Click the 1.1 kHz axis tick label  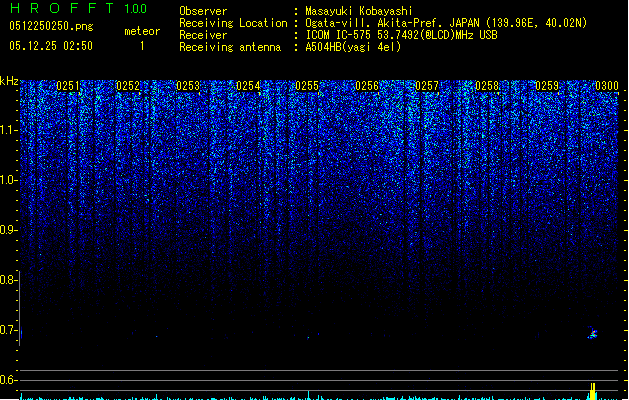[8, 130]
